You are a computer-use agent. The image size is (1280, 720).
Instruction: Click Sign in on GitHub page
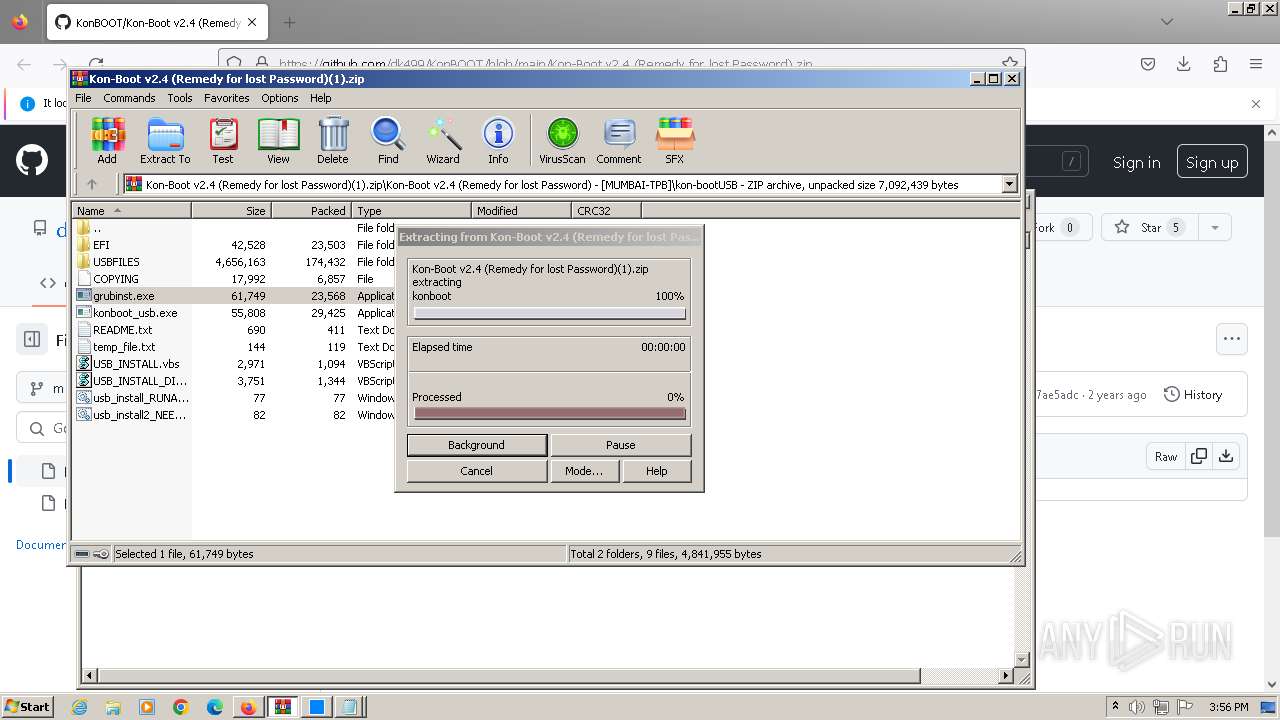point(1137,162)
